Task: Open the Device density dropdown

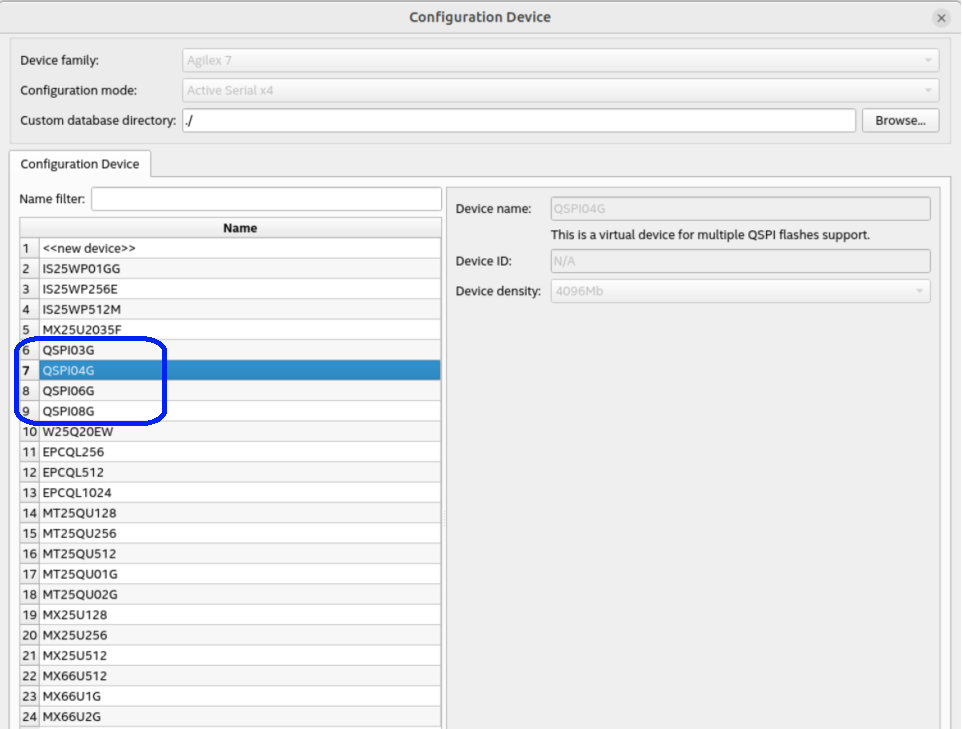Action: (x=740, y=292)
